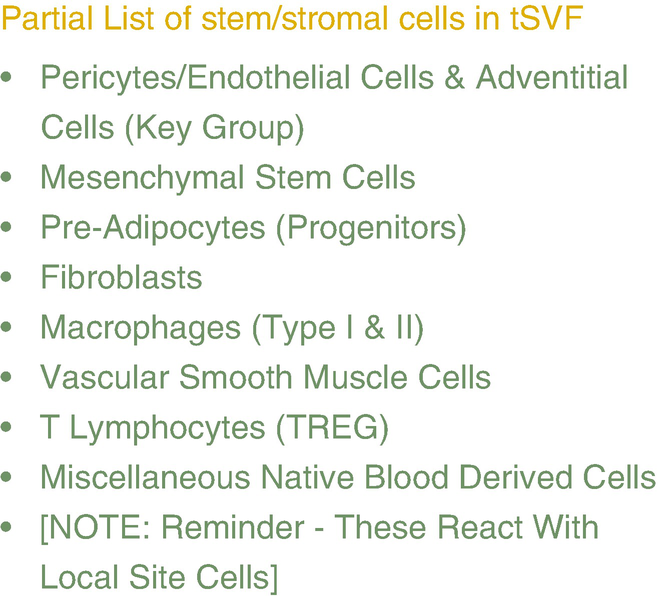Select the 'Vascular Smooth Muscle Cells' text
Screen dimensions: 659x596
pos(265,377)
